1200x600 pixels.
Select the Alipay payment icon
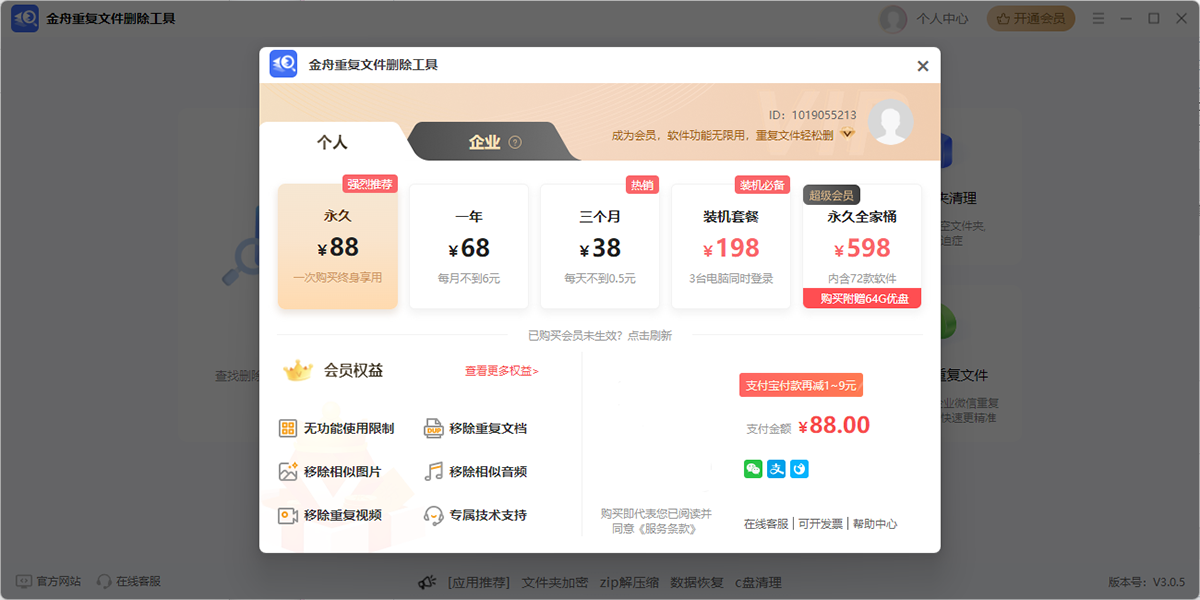pyautogui.click(x=775, y=468)
